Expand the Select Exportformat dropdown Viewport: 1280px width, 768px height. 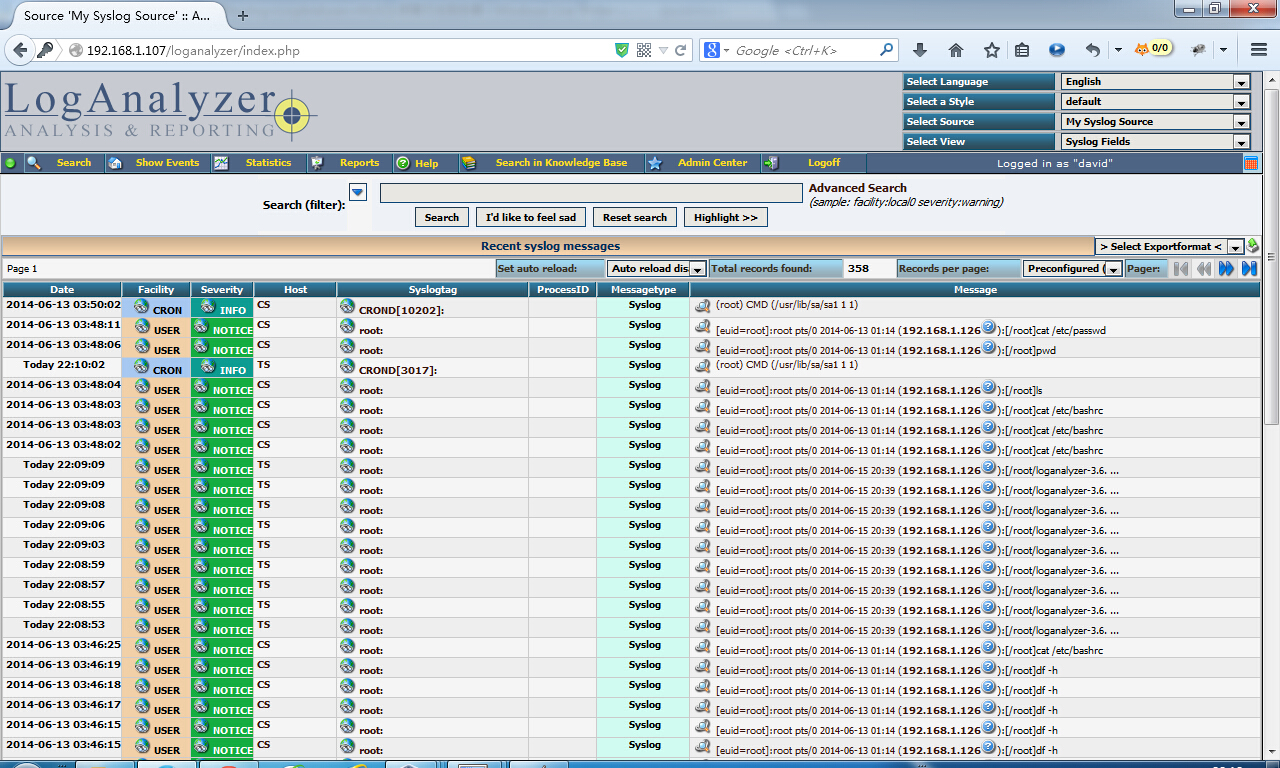pyautogui.click(x=1235, y=245)
